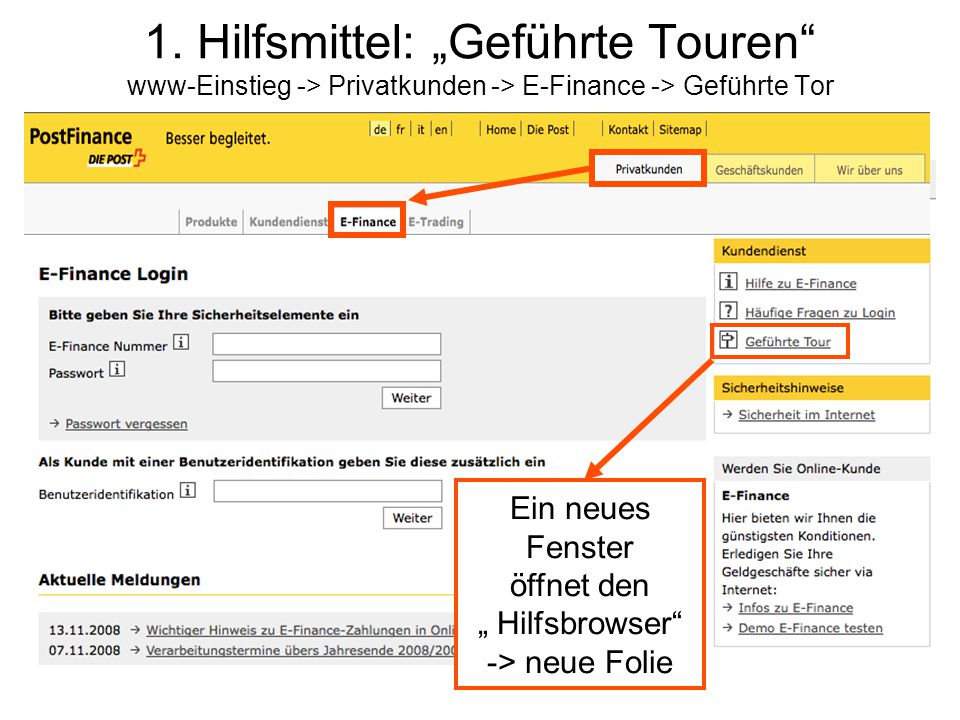Click info icon next to Passwort

(x=117, y=369)
